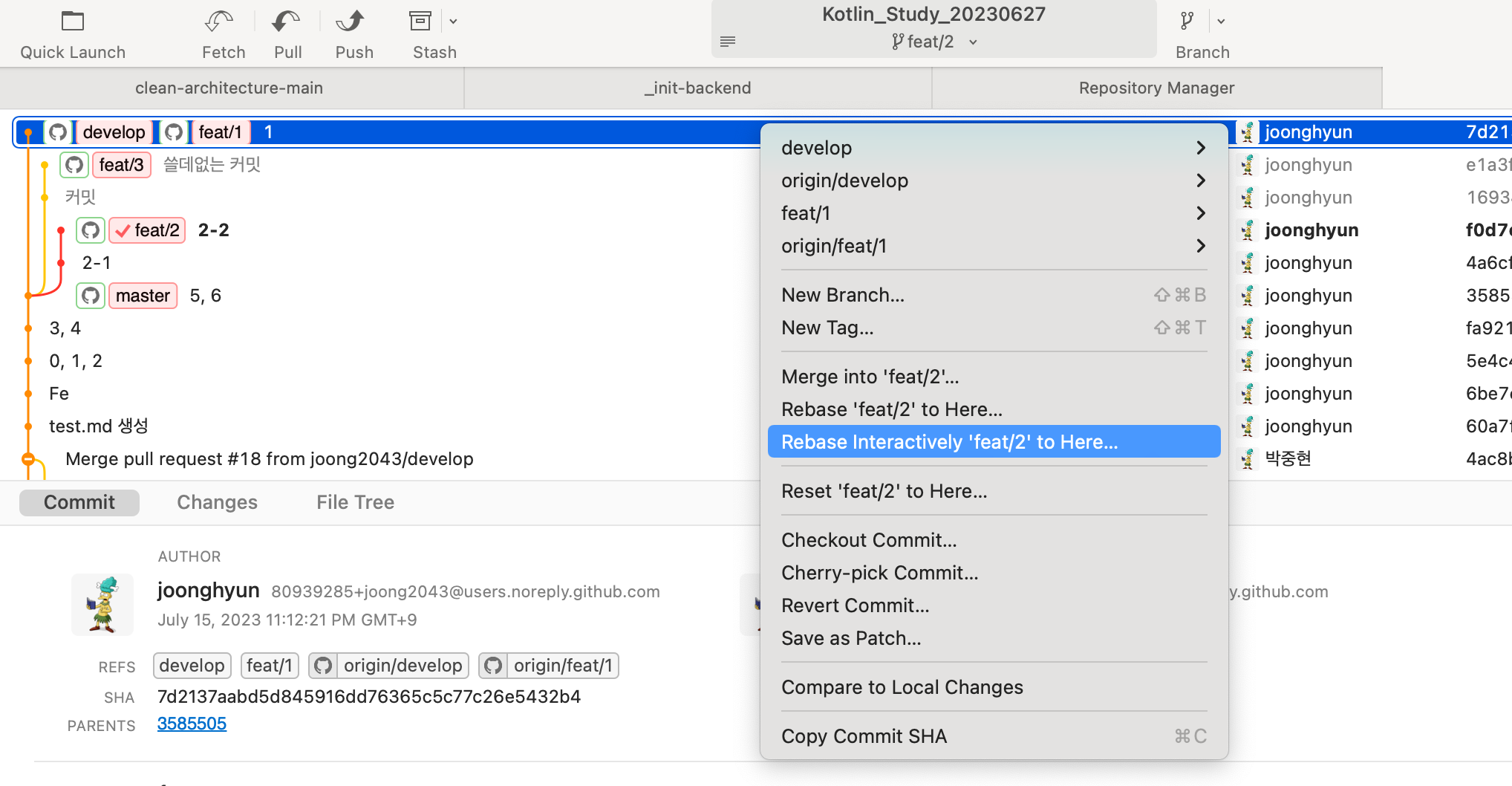The image size is (1512, 786).
Task: Open Quick Launch folder icon
Action: tap(73, 21)
